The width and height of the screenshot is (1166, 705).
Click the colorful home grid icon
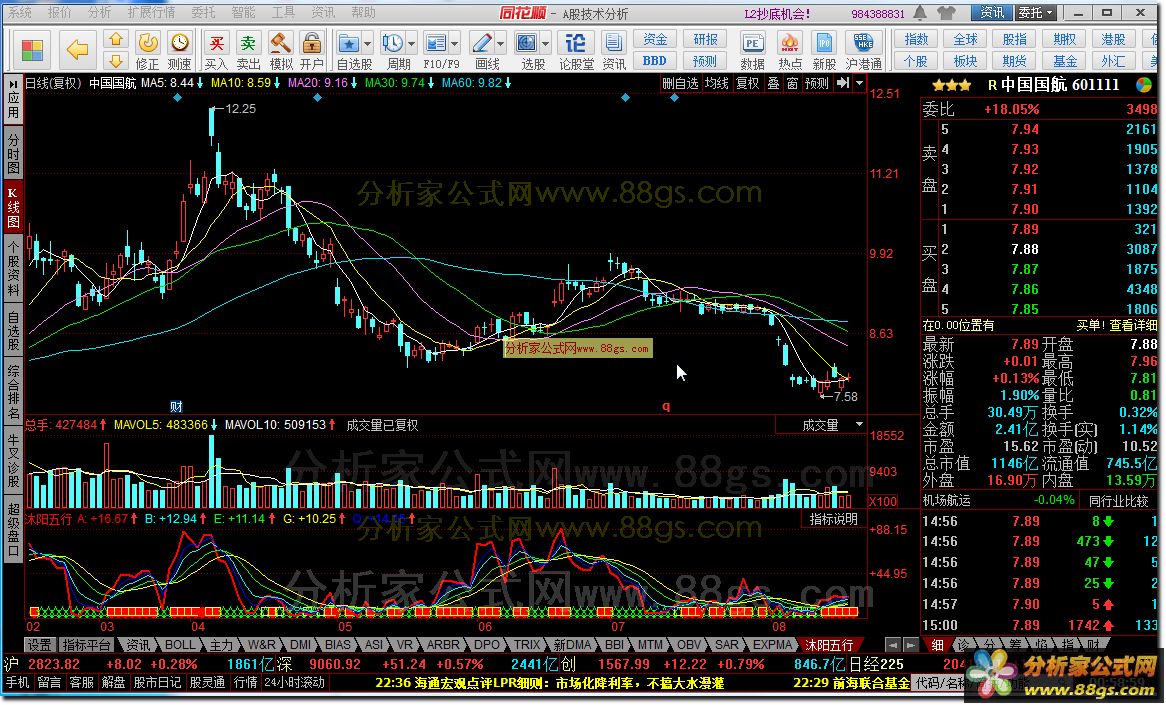click(32, 50)
